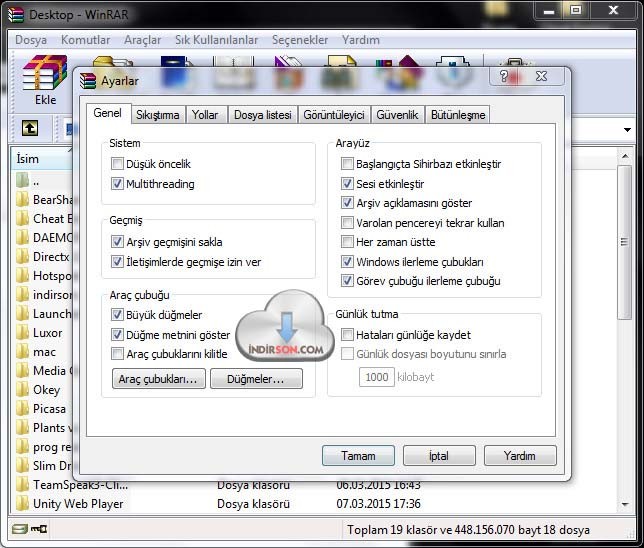
Task: Click the kilobayt size input field
Action: (377, 377)
